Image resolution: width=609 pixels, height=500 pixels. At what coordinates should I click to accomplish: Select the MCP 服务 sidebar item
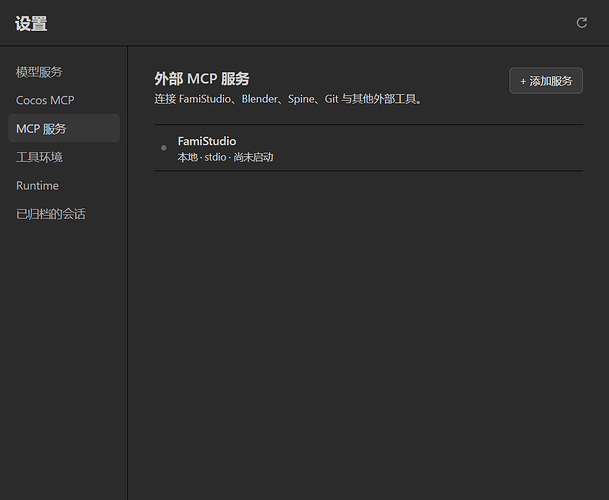click(64, 128)
